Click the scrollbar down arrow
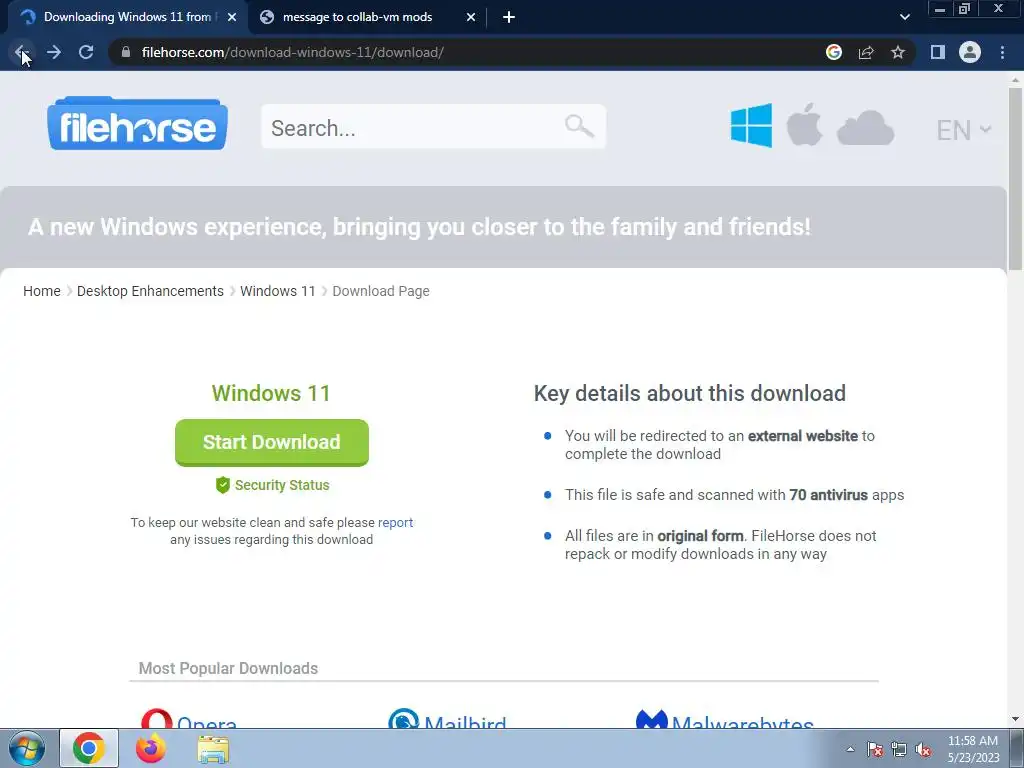Viewport: 1024px width, 768px height. [x=1016, y=720]
